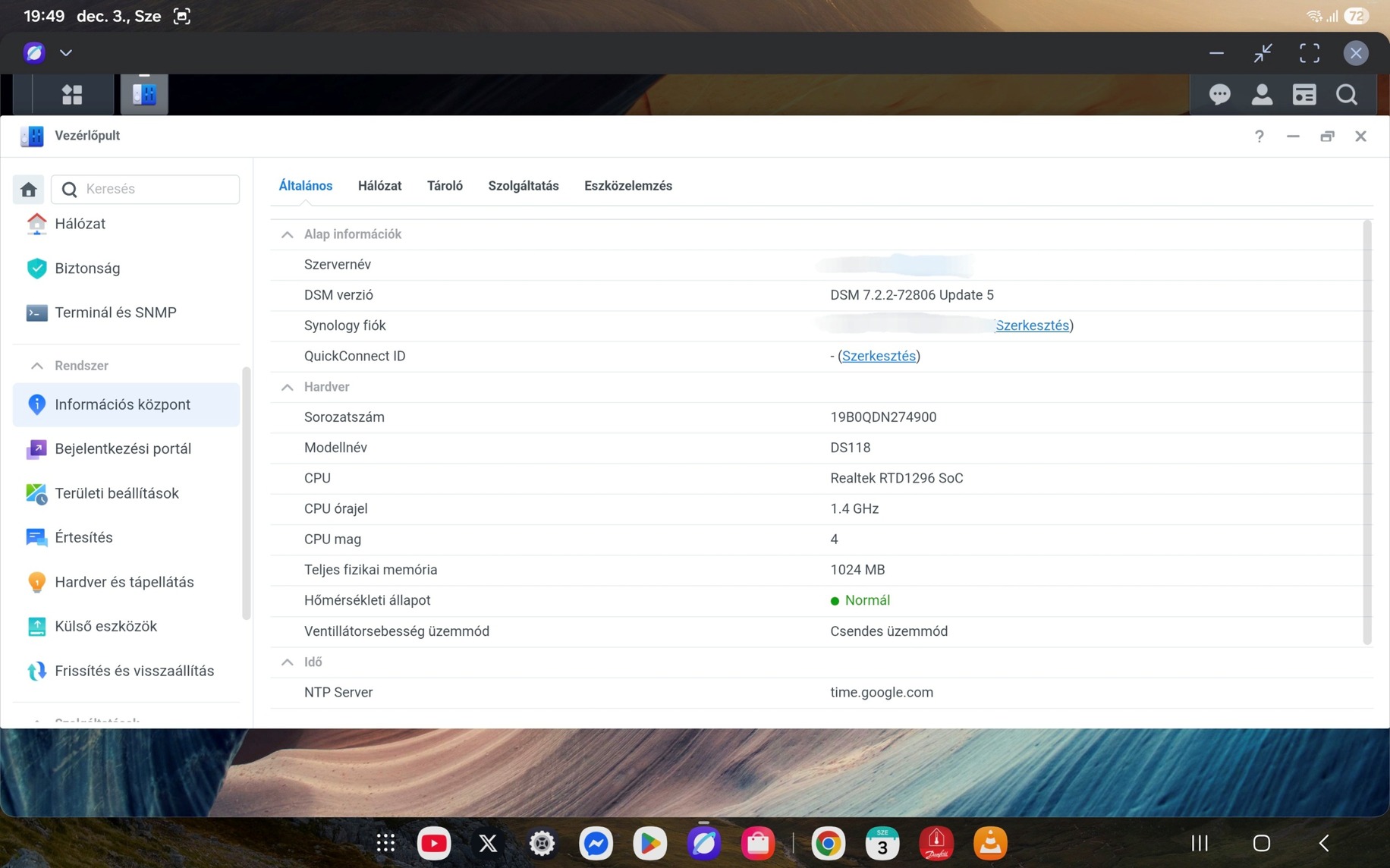The image size is (1390, 868).
Task: Open Hardver és tápellátás settings
Action: click(126, 582)
